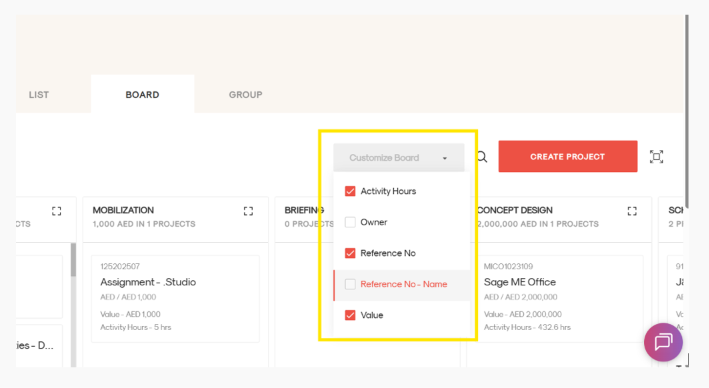Viewport: 709px width, 388px height.
Task: Click the Activity Hours - 5 hrs text
Action: tap(136, 327)
